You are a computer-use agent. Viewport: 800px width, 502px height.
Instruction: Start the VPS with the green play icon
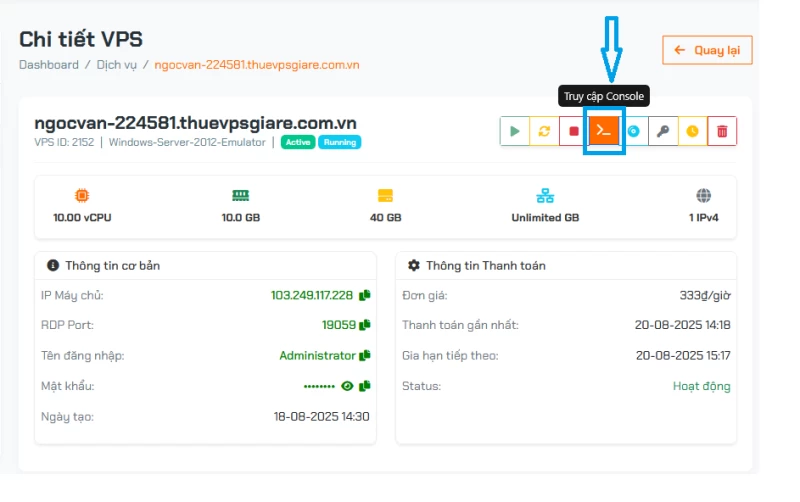[x=514, y=131]
